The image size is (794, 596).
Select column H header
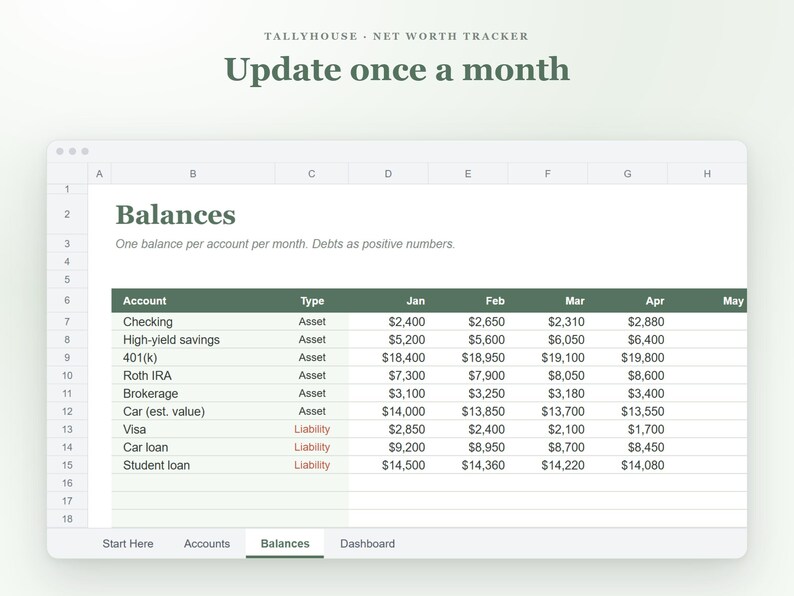click(707, 174)
